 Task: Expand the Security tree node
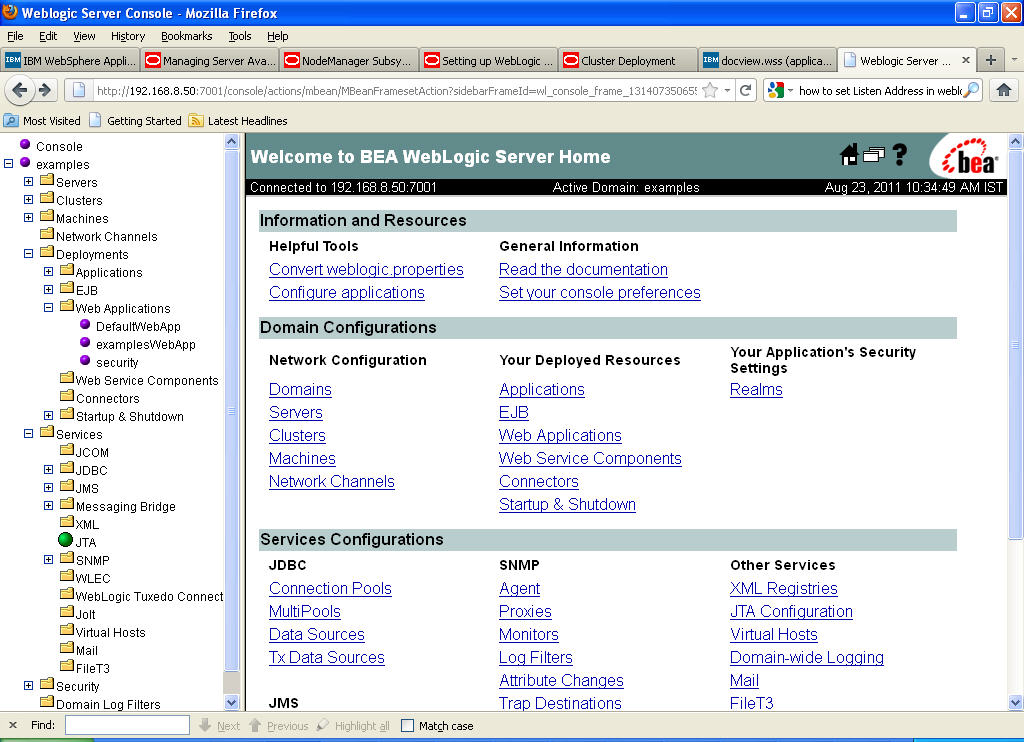[x=28, y=685]
